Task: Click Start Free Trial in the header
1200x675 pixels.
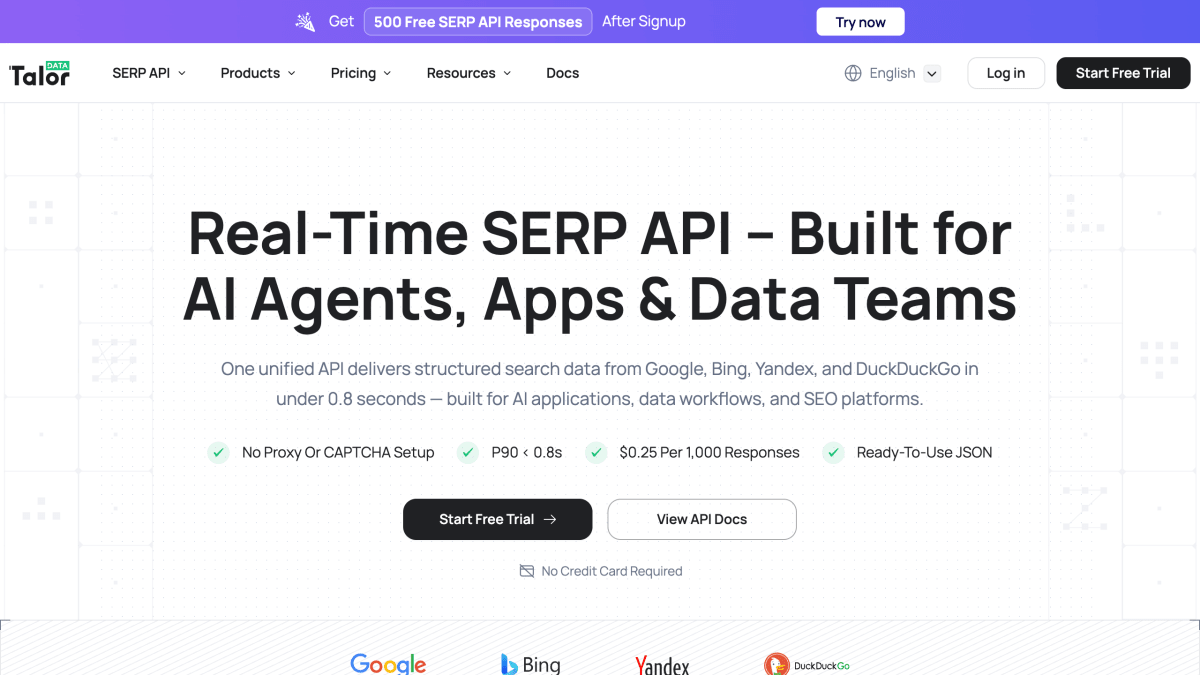Action: 1123,73
